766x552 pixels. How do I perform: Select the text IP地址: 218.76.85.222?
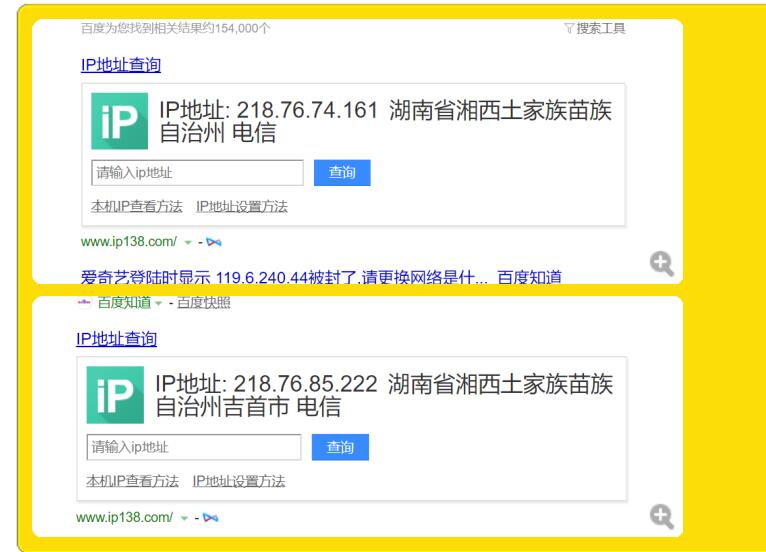click(266, 384)
